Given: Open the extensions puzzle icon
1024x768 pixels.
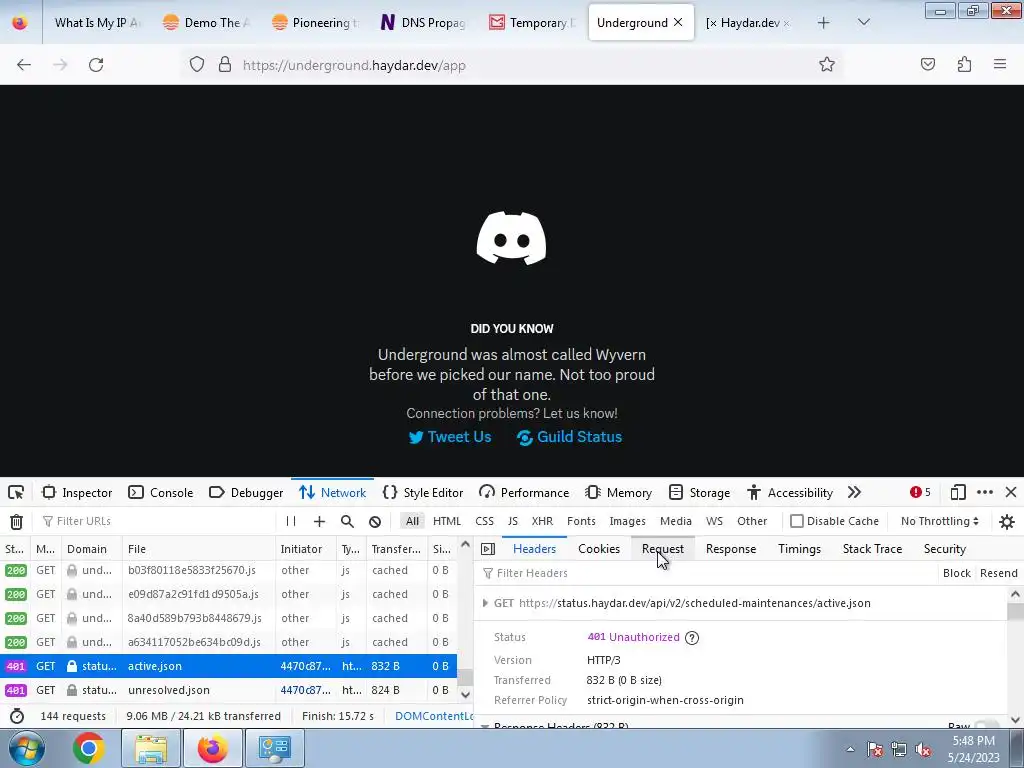Looking at the screenshot, I should pos(964,65).
